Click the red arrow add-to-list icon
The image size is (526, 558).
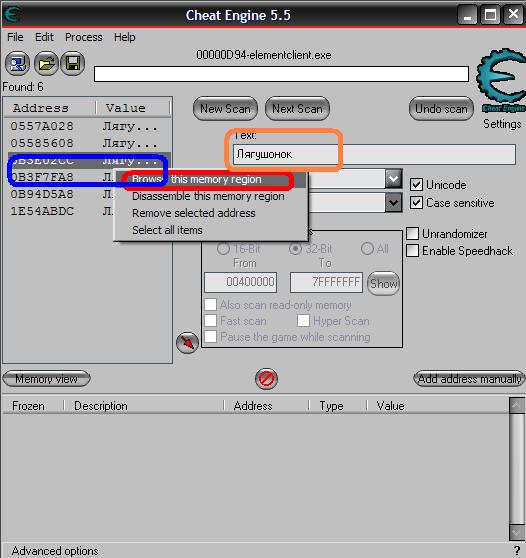click(x=187, y=343)
